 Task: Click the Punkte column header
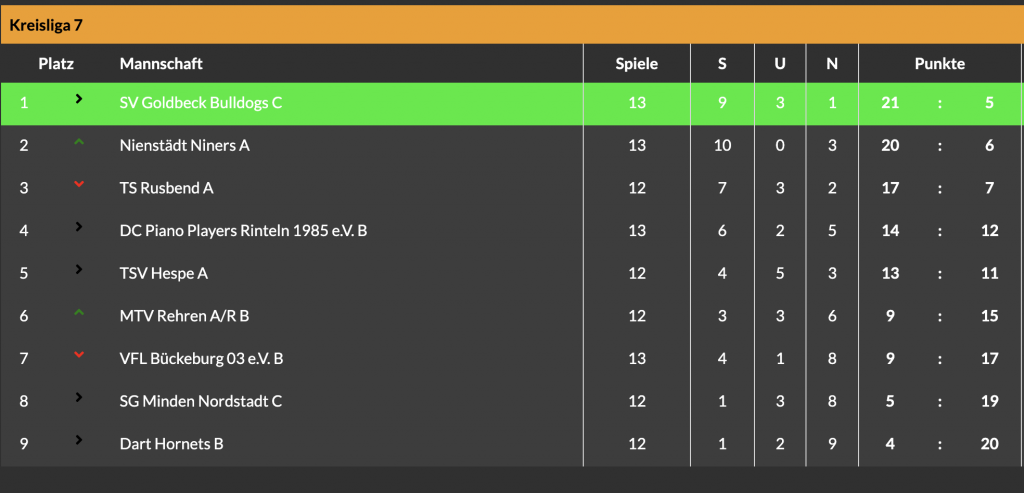coord(939,64)
